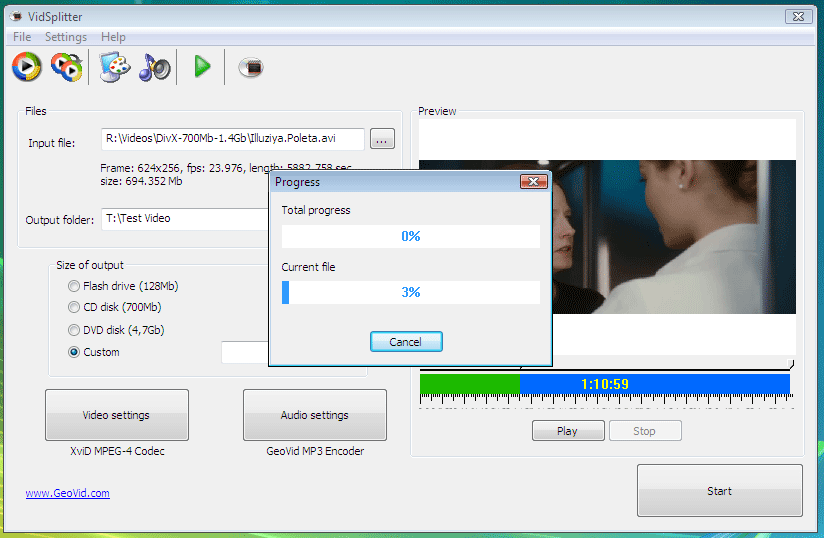This screenshot has width=824, height=538.
Task: Click the blue part of timeline at 1:10:59
Action: click(x=655, y=384)
